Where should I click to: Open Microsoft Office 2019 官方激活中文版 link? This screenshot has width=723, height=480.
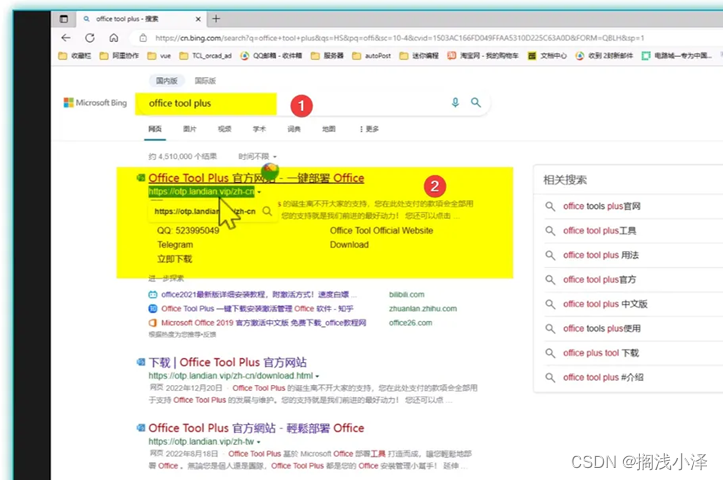263,323
